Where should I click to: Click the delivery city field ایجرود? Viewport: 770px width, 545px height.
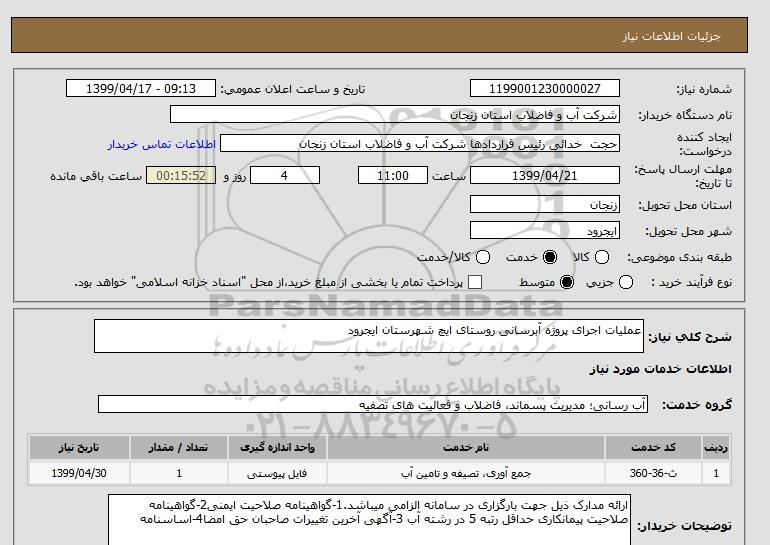pyautogui.click(x=545, y=231)
